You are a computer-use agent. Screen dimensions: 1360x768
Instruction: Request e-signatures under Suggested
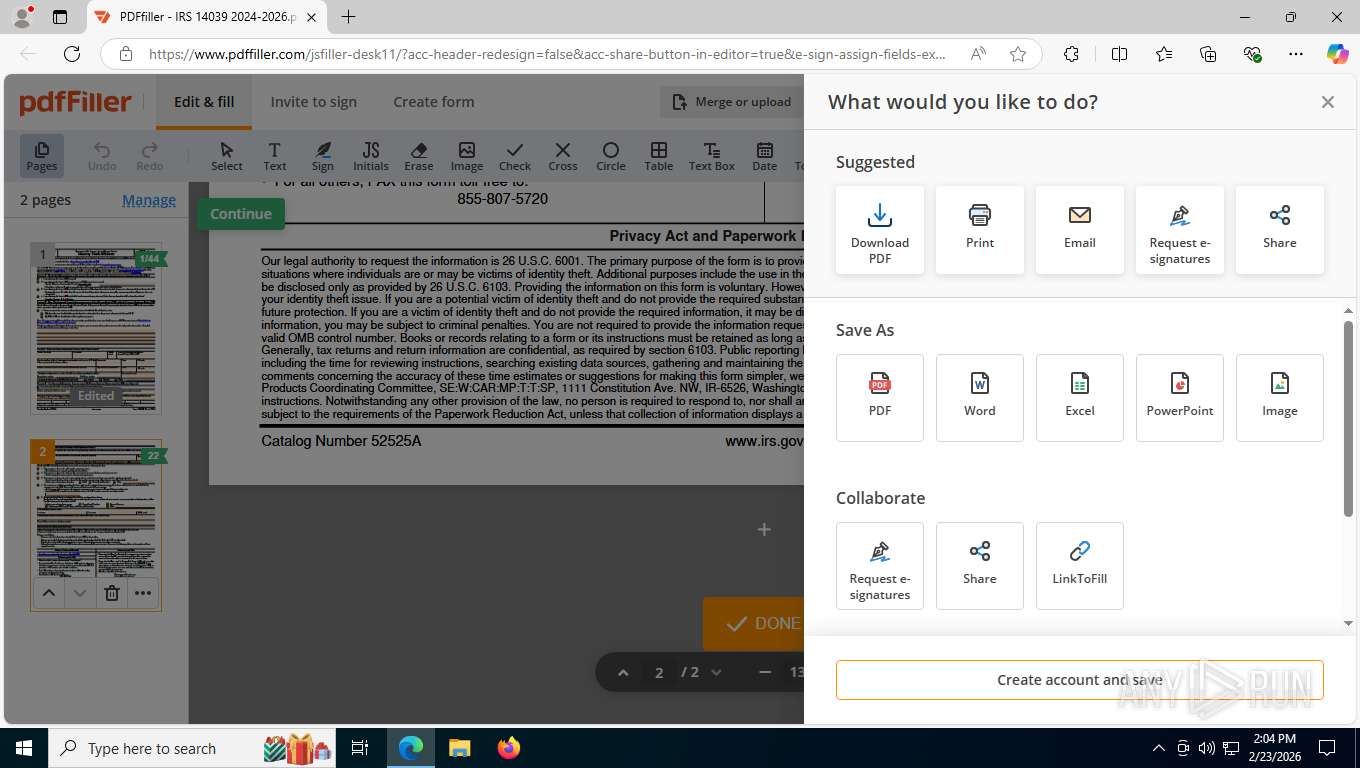pos(1180,230)
